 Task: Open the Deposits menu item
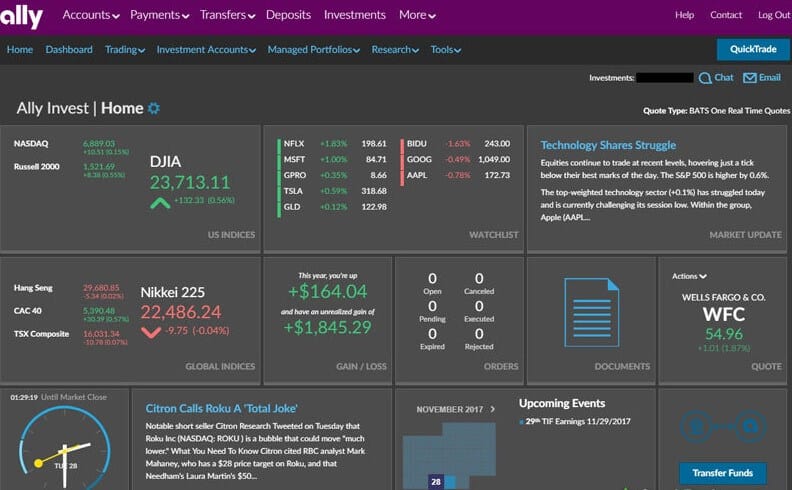click(288, 15)
